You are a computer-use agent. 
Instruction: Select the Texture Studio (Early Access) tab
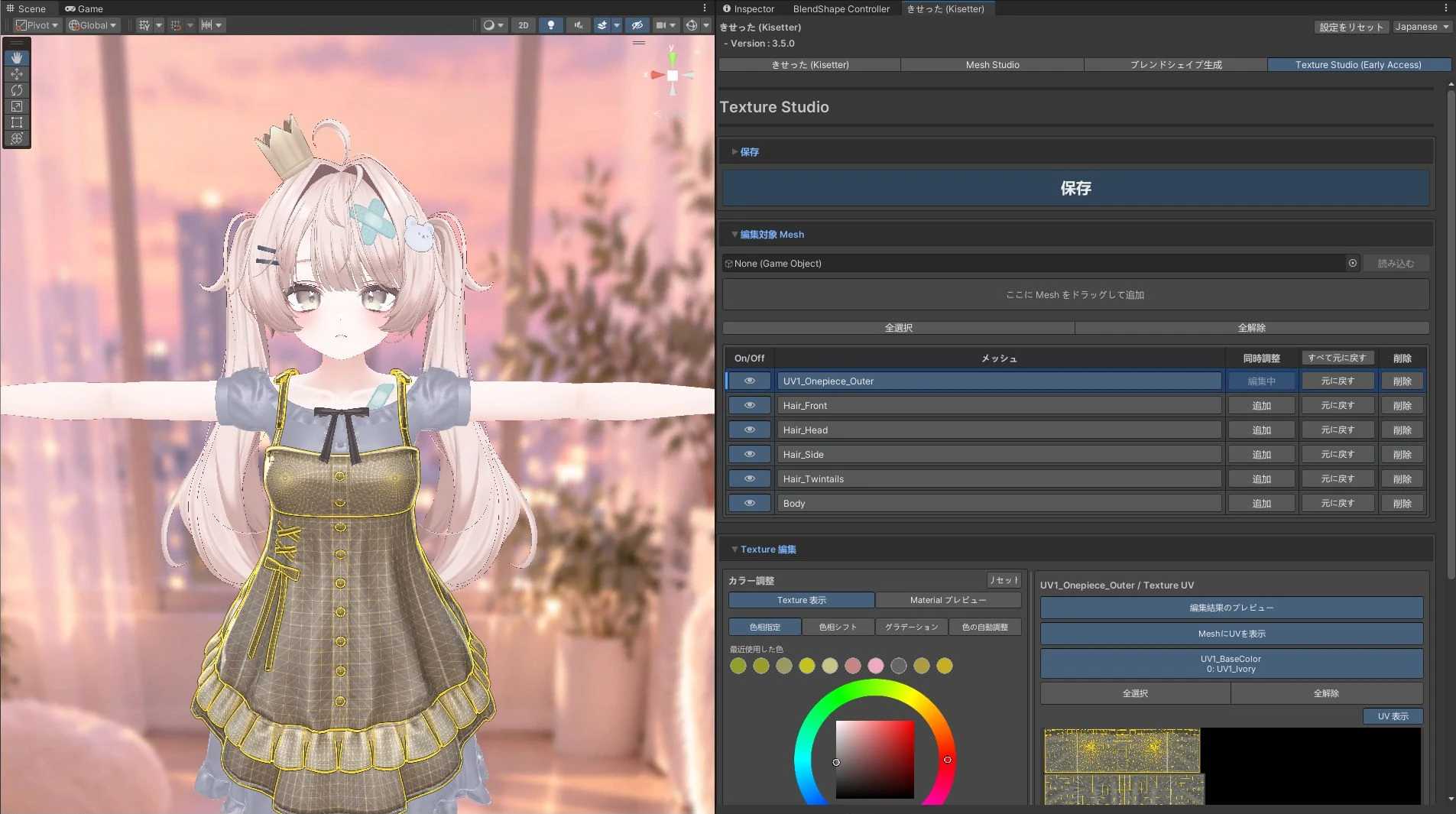[x=1358, y=65]
